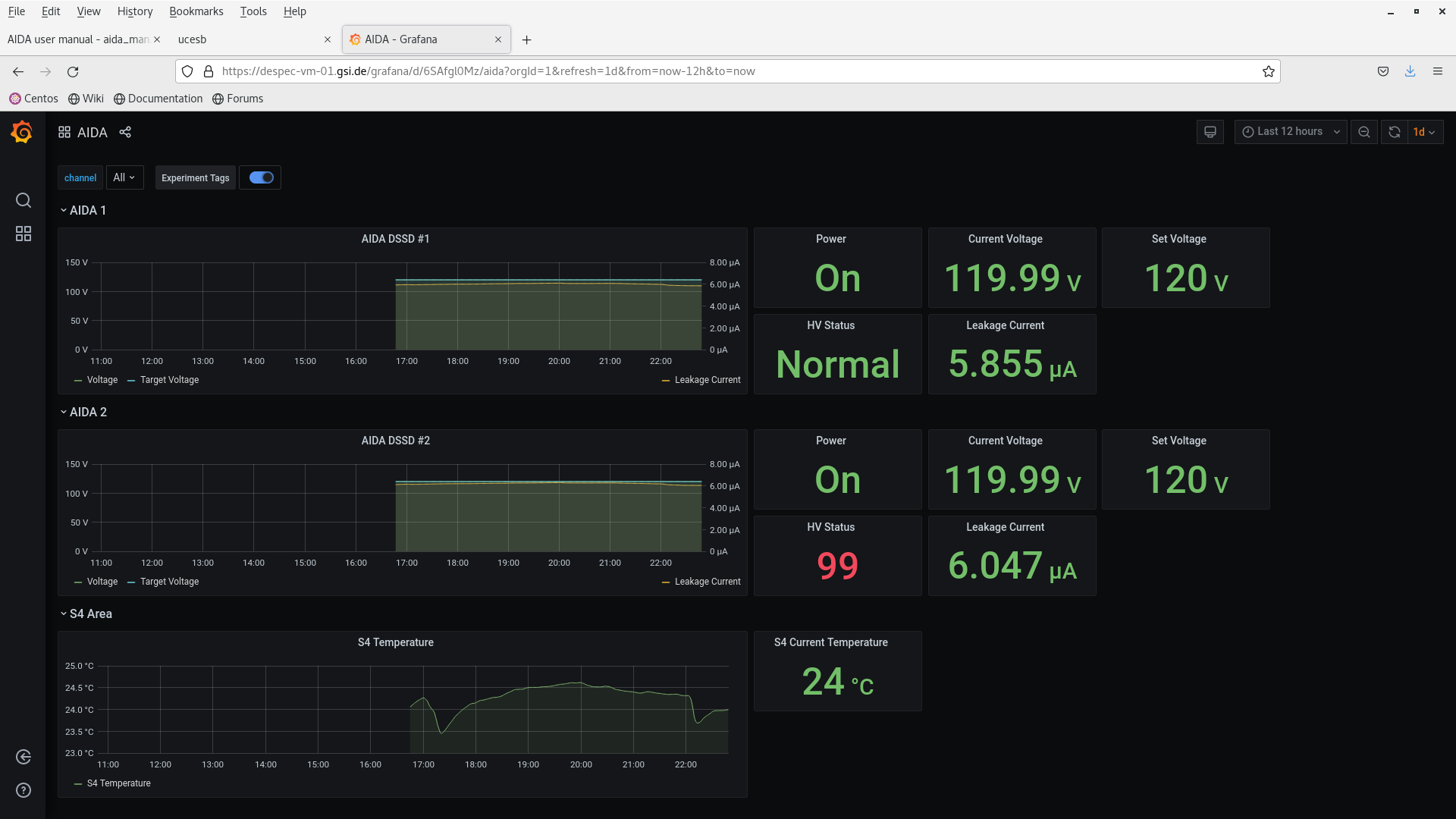Screen dimensions: 1456x819
Task: Close the AIDA - Grafana tab
Action: [498, 39]
